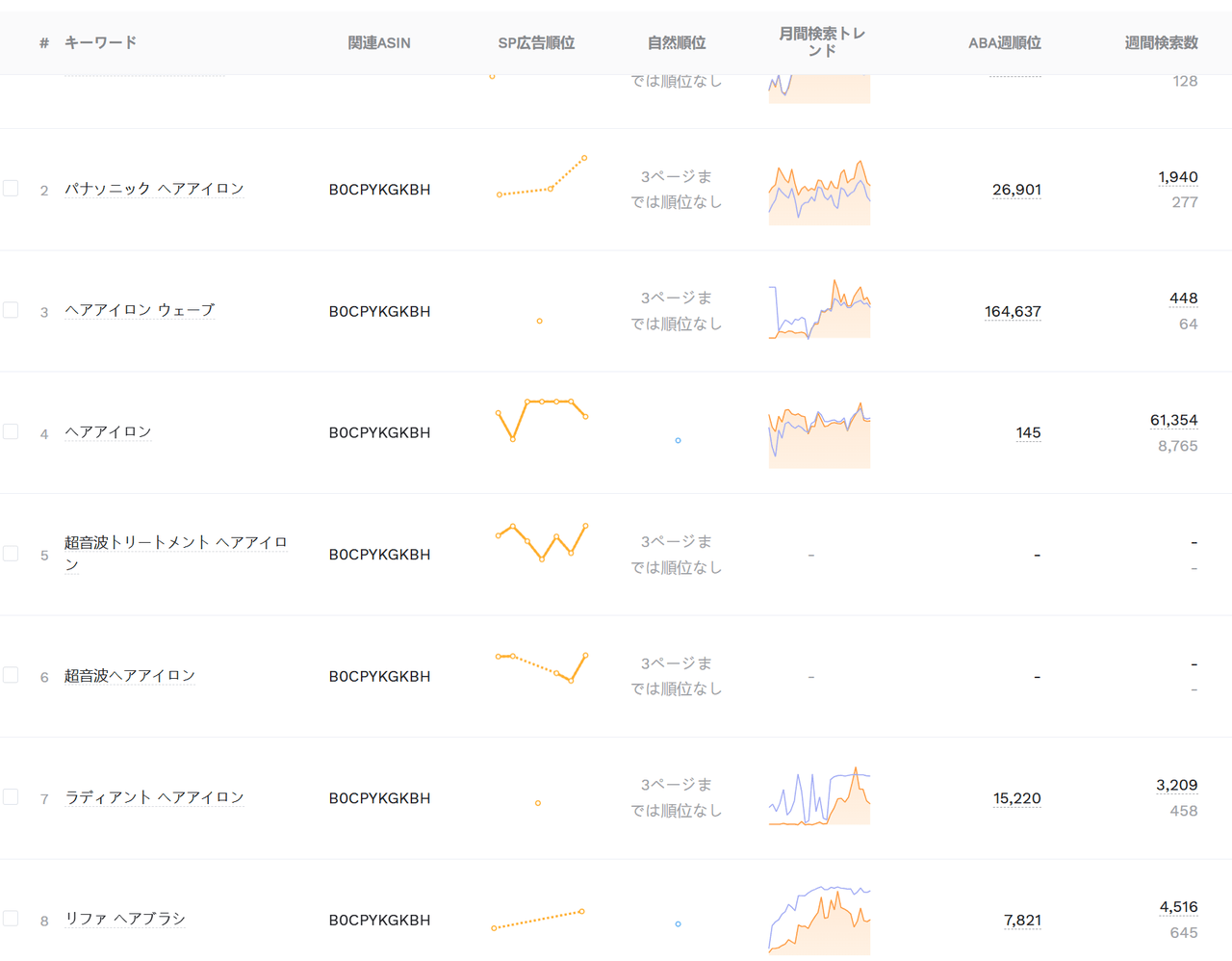Click weekly search count 3,209
The height and width of the screenshot is (961, 1232).
[x=1177, y=785]
